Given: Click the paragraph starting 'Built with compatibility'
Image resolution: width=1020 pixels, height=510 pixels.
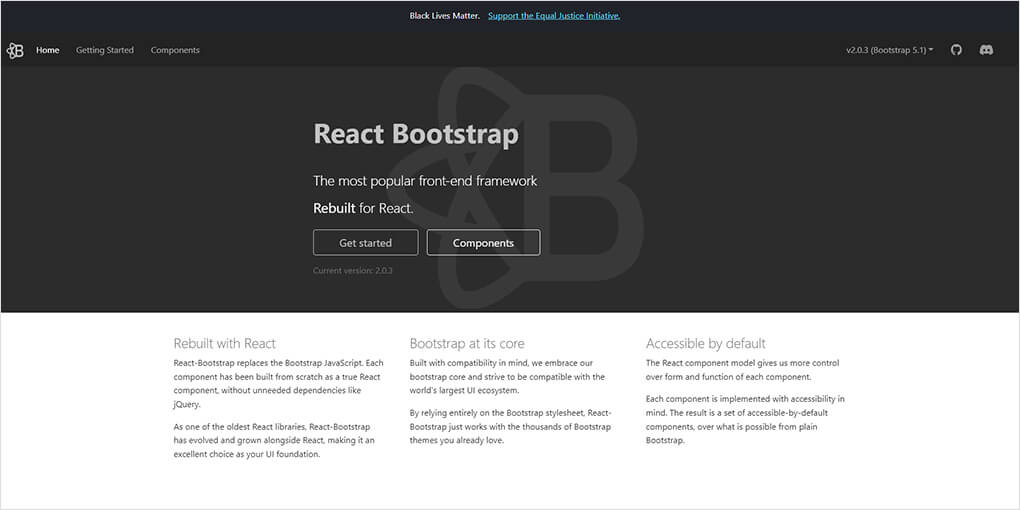Looking at the screenshot, I should (507, 377).
